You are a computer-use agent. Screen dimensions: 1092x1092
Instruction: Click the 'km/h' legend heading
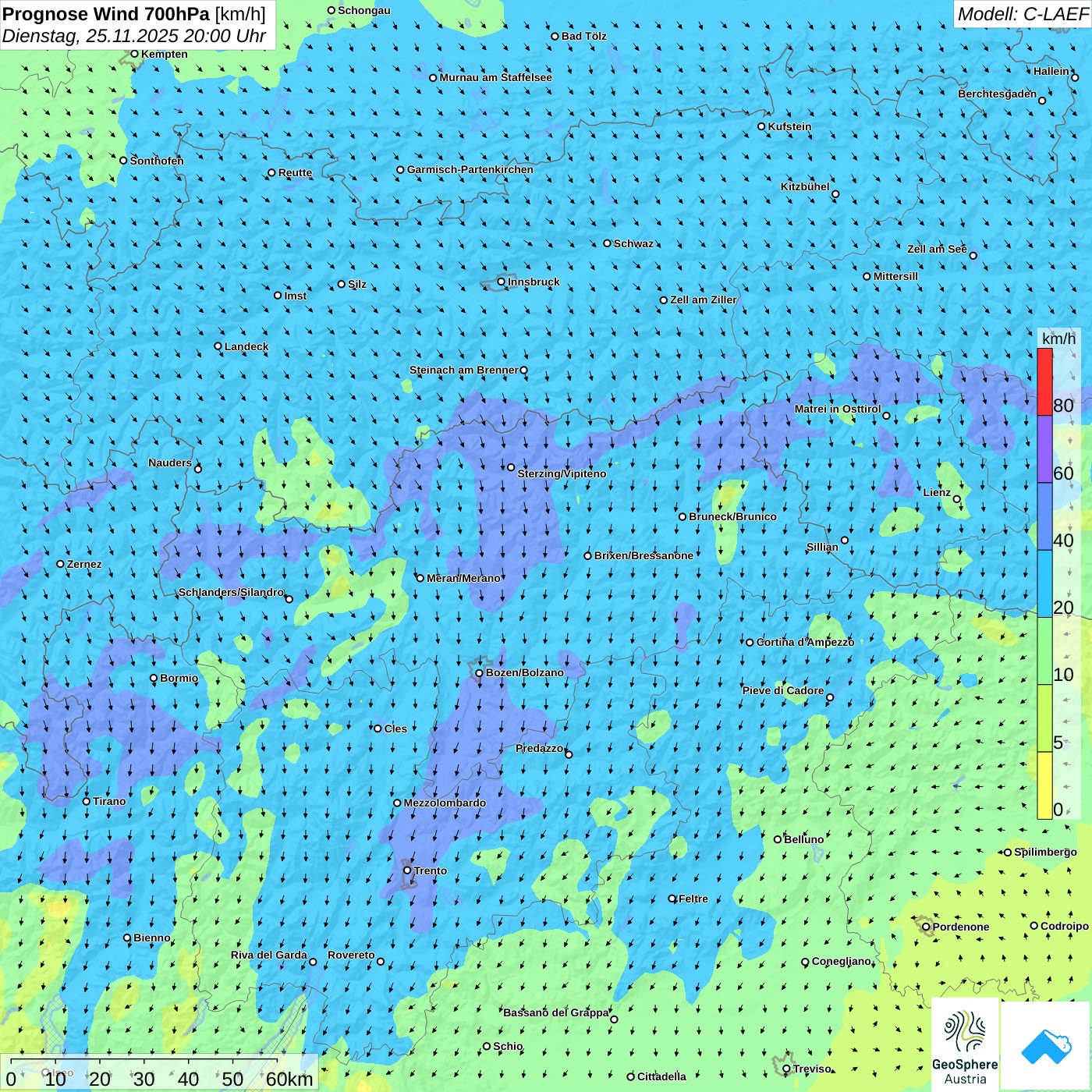1058,339
